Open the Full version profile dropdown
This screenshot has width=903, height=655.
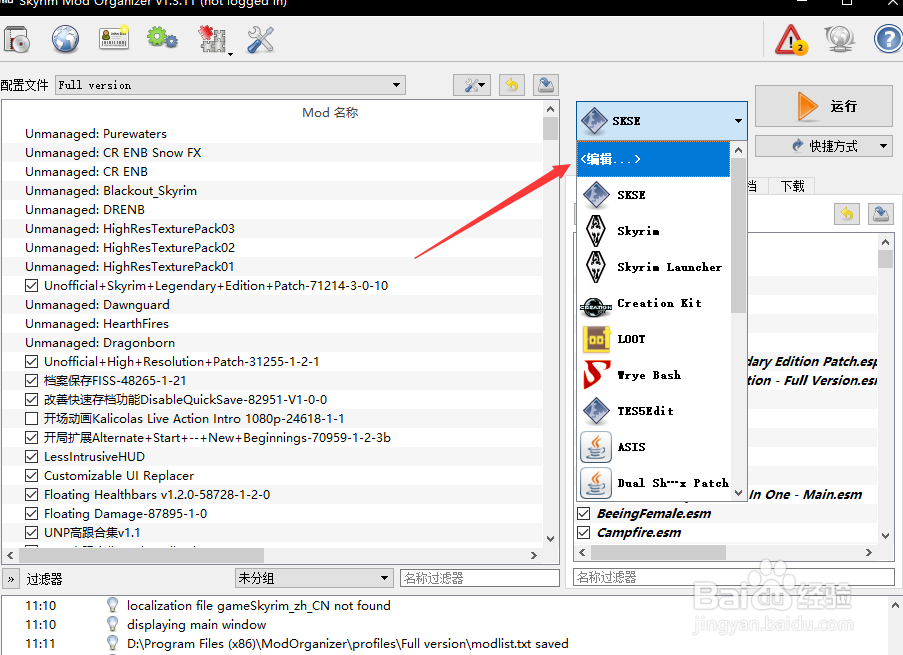point(230,85)
